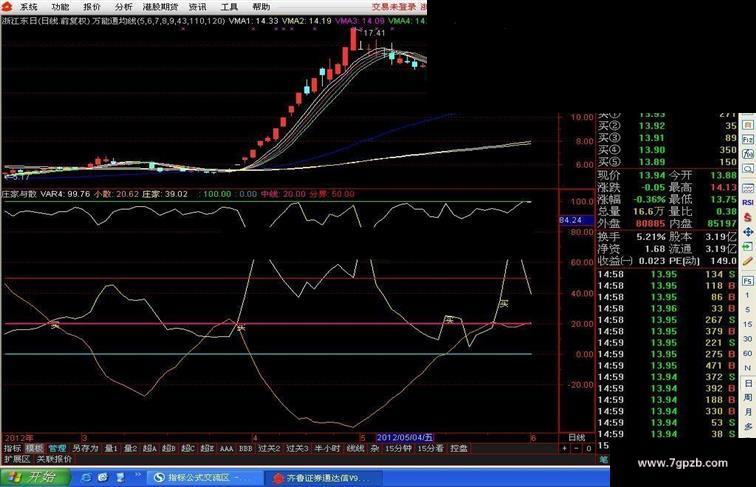Select the 指标 tab
Viewport: 756px width, 487px height.
[x=13, y=448]
